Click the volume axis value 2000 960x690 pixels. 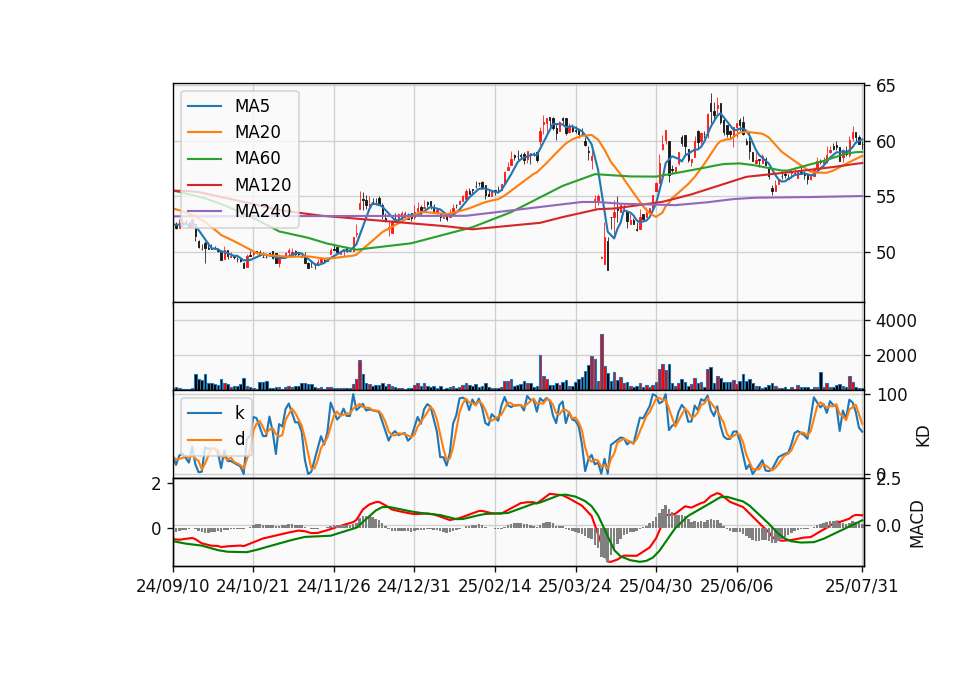tap(896, 356)
